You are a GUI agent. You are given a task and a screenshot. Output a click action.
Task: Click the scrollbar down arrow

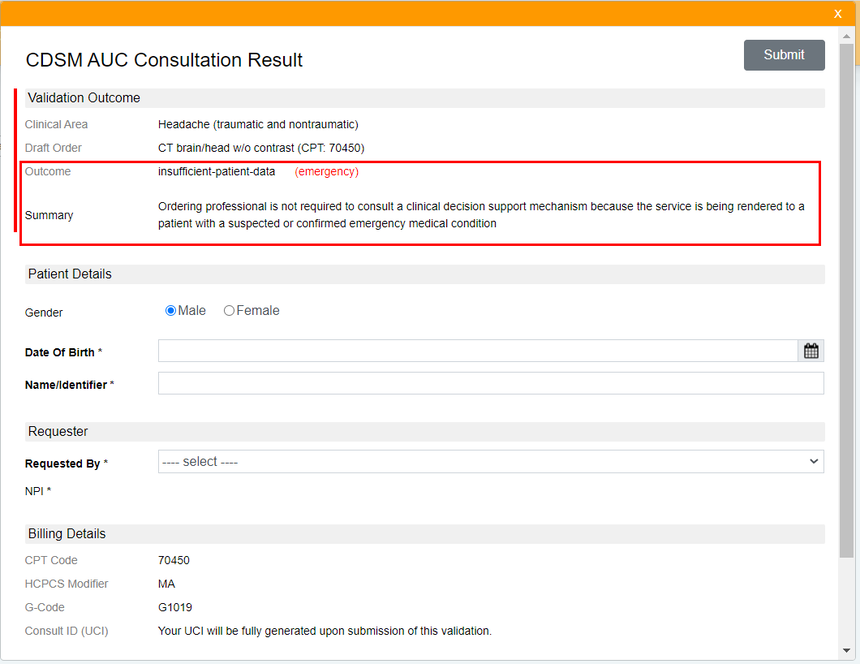tap(846, 650)
